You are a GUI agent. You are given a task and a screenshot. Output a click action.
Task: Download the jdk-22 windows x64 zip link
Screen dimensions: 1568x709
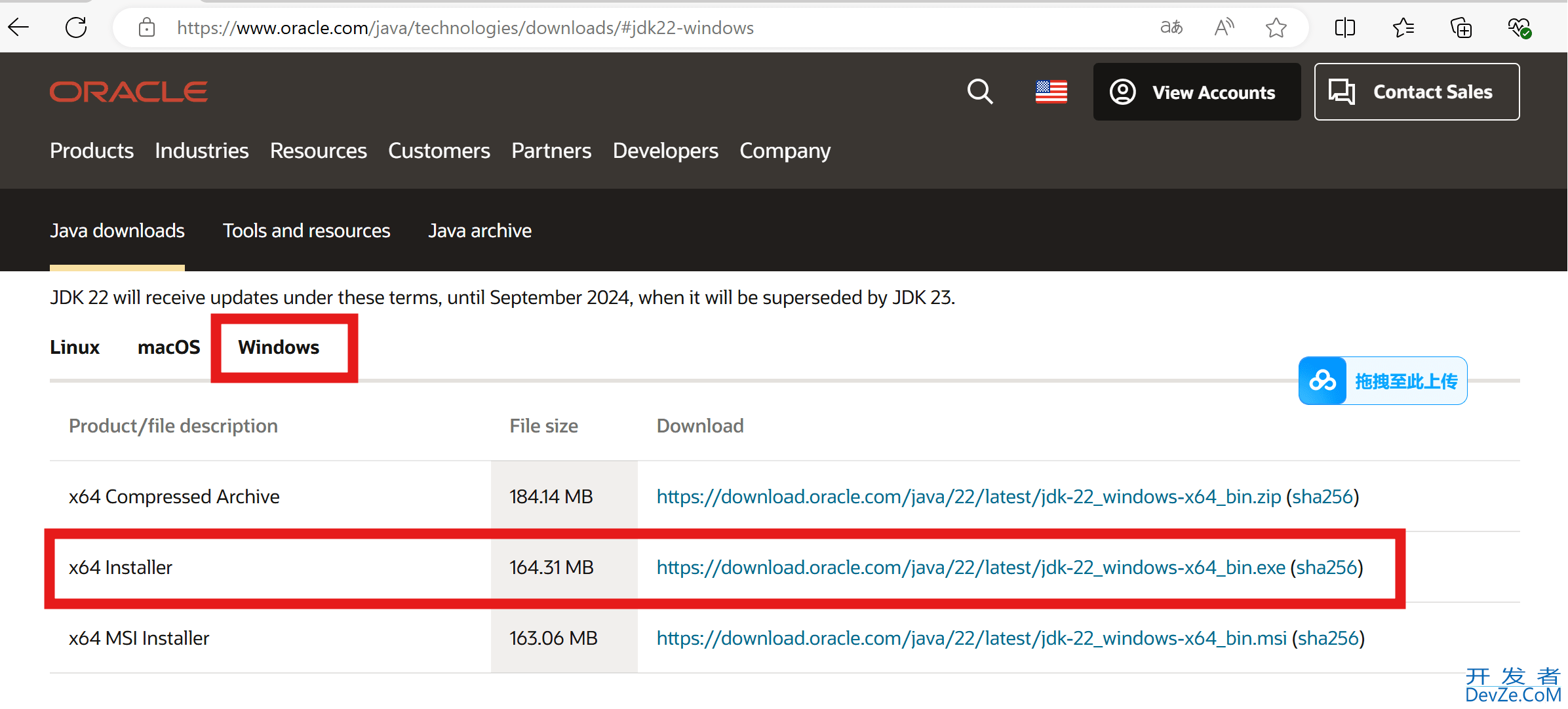point(969,497)
